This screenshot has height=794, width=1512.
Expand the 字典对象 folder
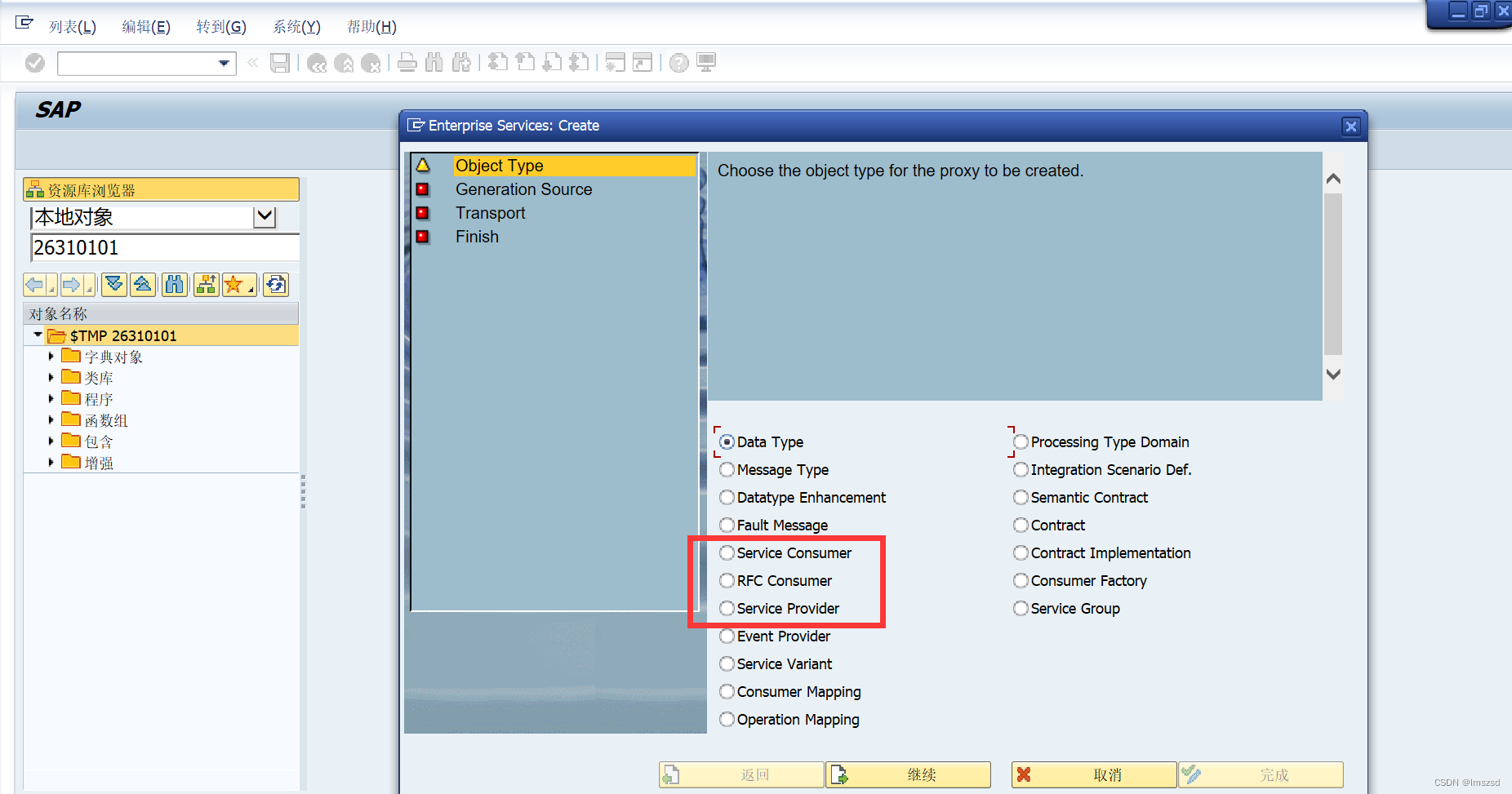coord(51,357)
